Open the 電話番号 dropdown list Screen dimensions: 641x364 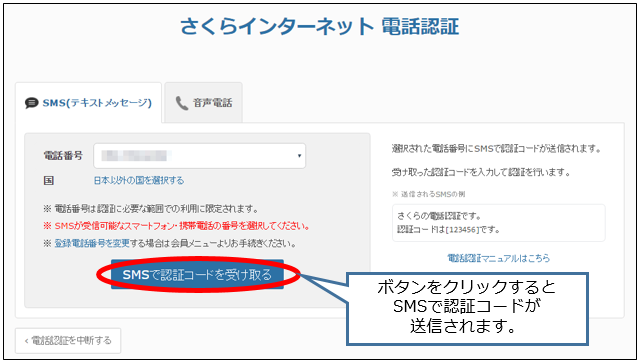(199, 156)
